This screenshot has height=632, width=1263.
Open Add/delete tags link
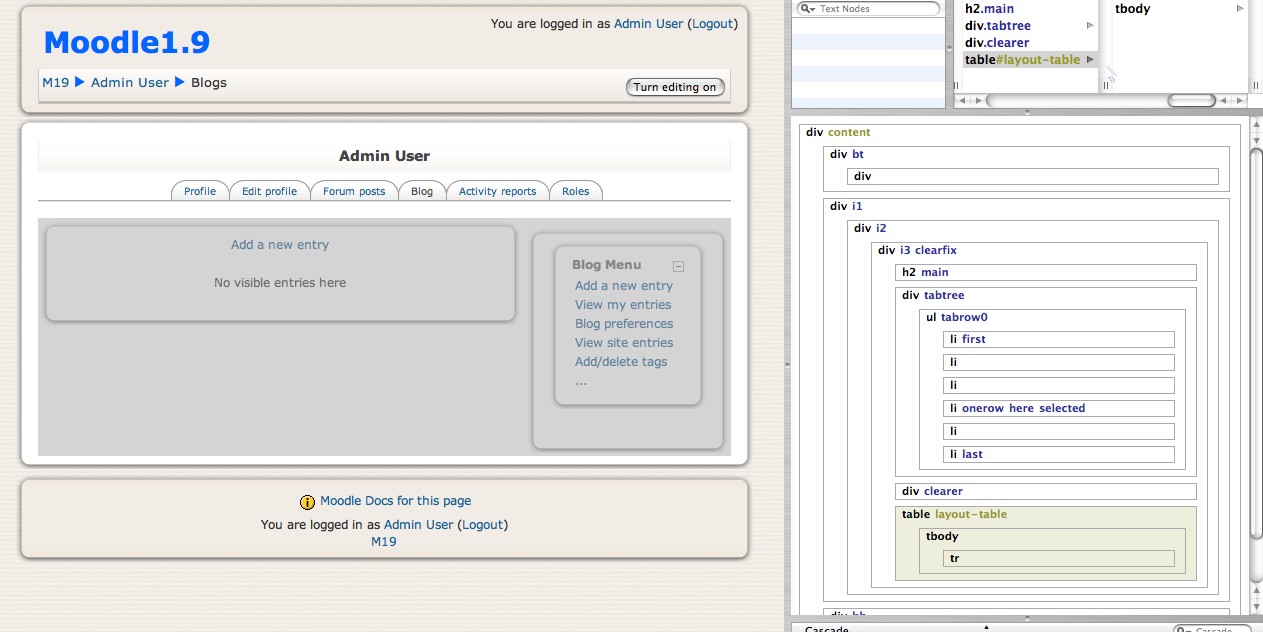(x=621, y=361)
